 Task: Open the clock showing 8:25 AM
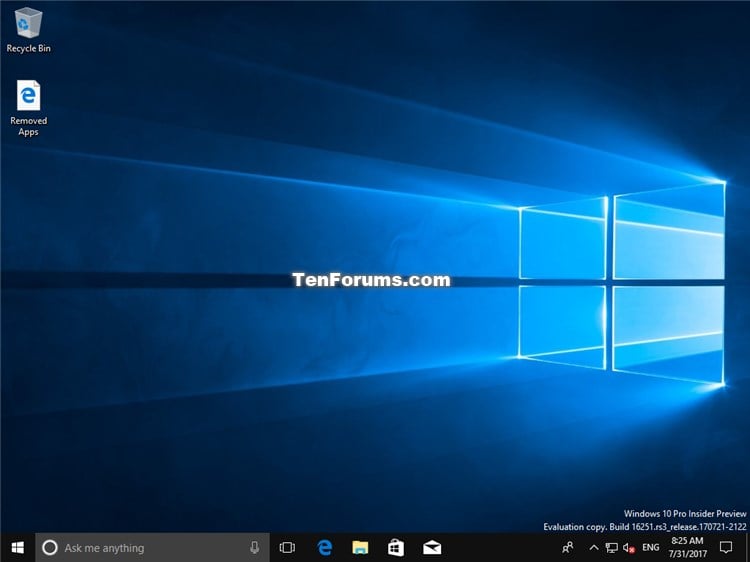(687, 547)
